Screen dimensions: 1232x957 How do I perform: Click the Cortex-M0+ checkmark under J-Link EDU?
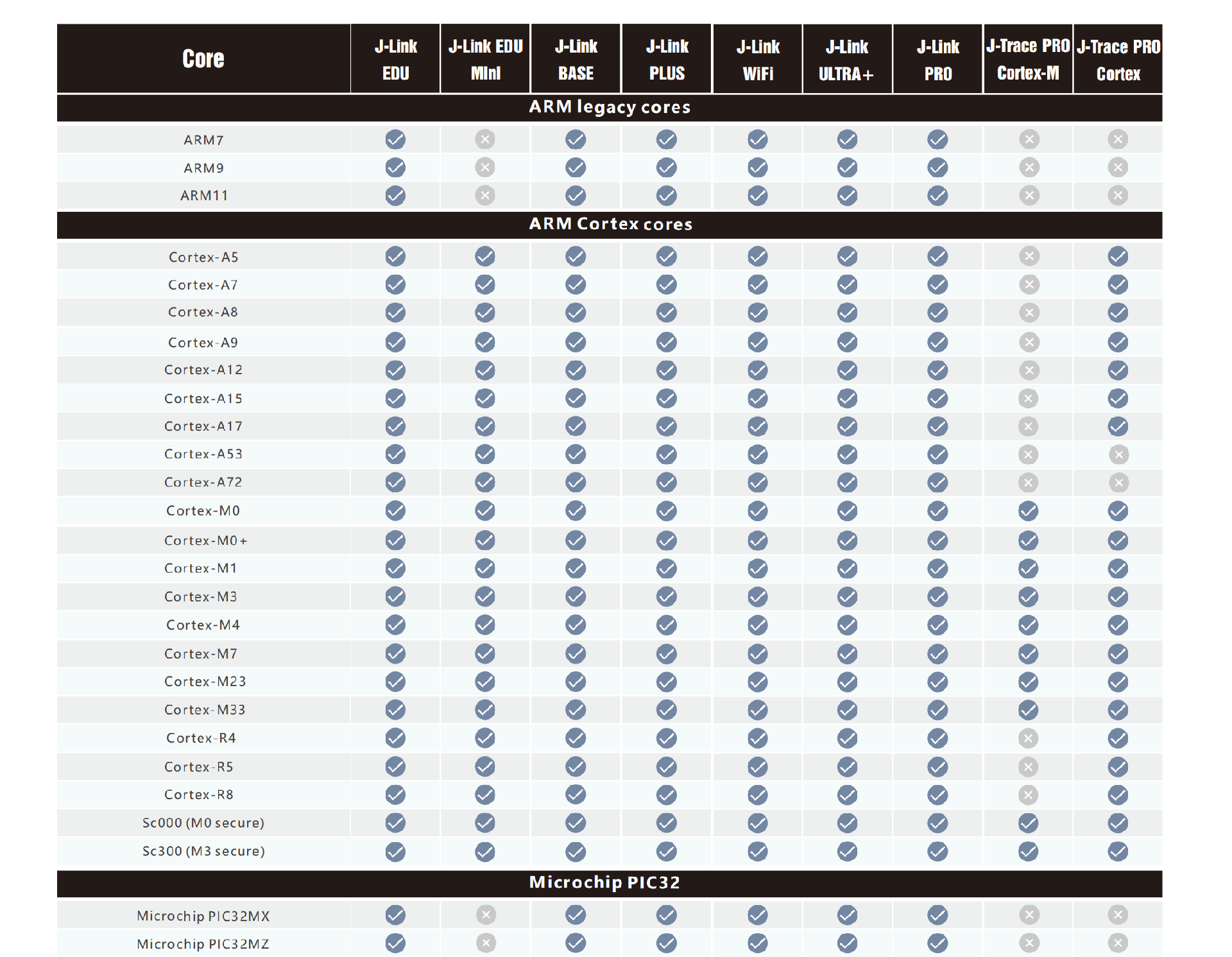coord(395,540)
